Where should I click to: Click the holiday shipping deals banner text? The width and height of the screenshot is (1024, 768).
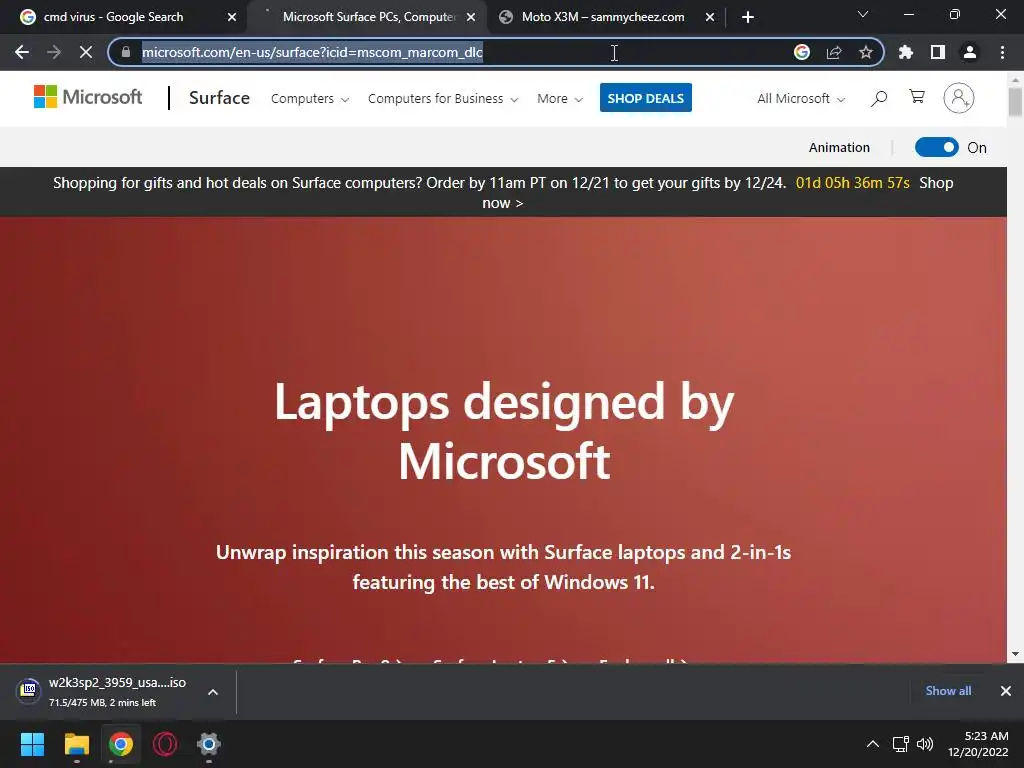(419, 183)
